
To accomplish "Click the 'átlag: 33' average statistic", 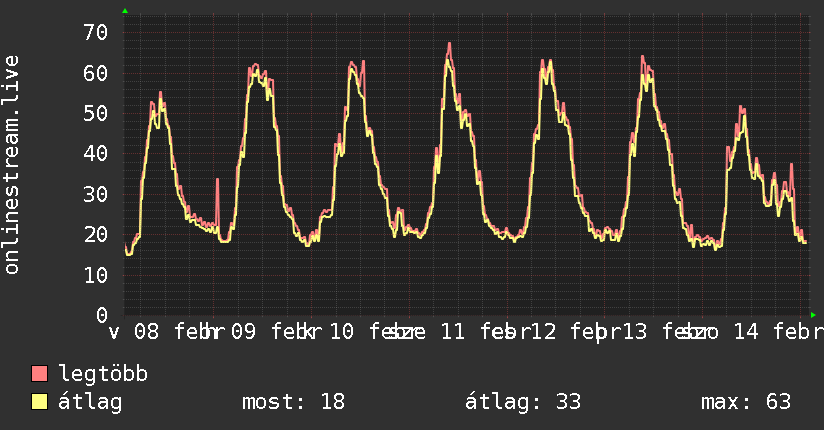I will pos(523,402).
